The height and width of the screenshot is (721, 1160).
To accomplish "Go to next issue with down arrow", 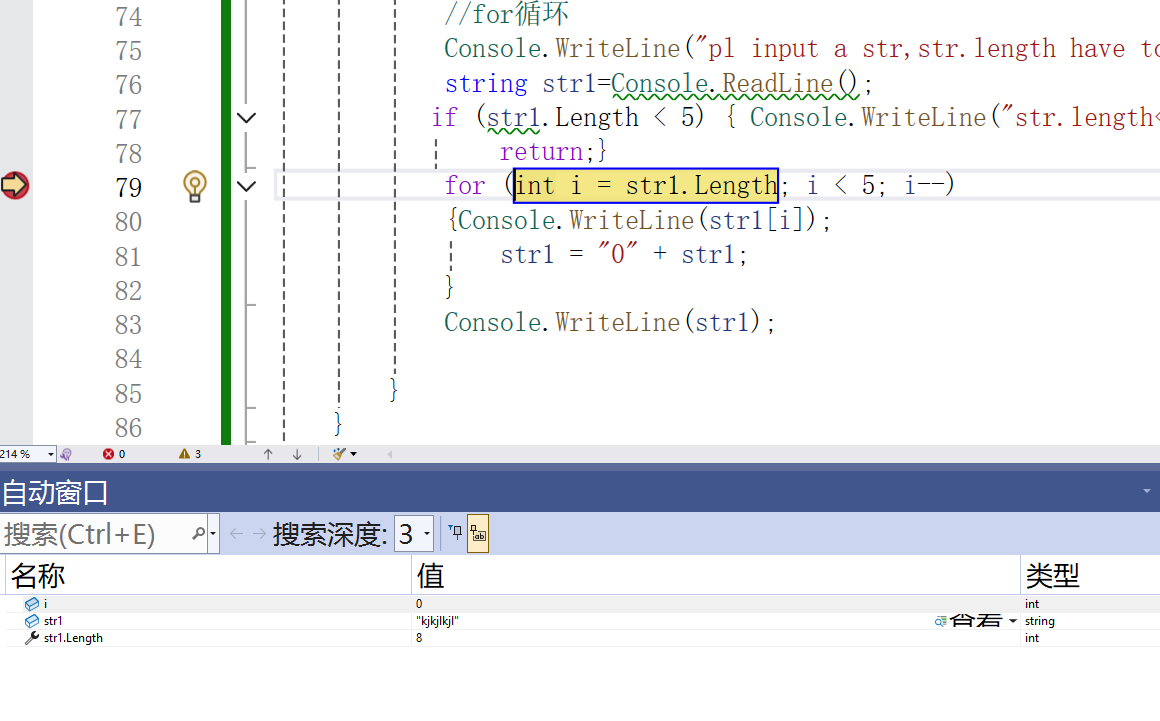I will 297,454.
